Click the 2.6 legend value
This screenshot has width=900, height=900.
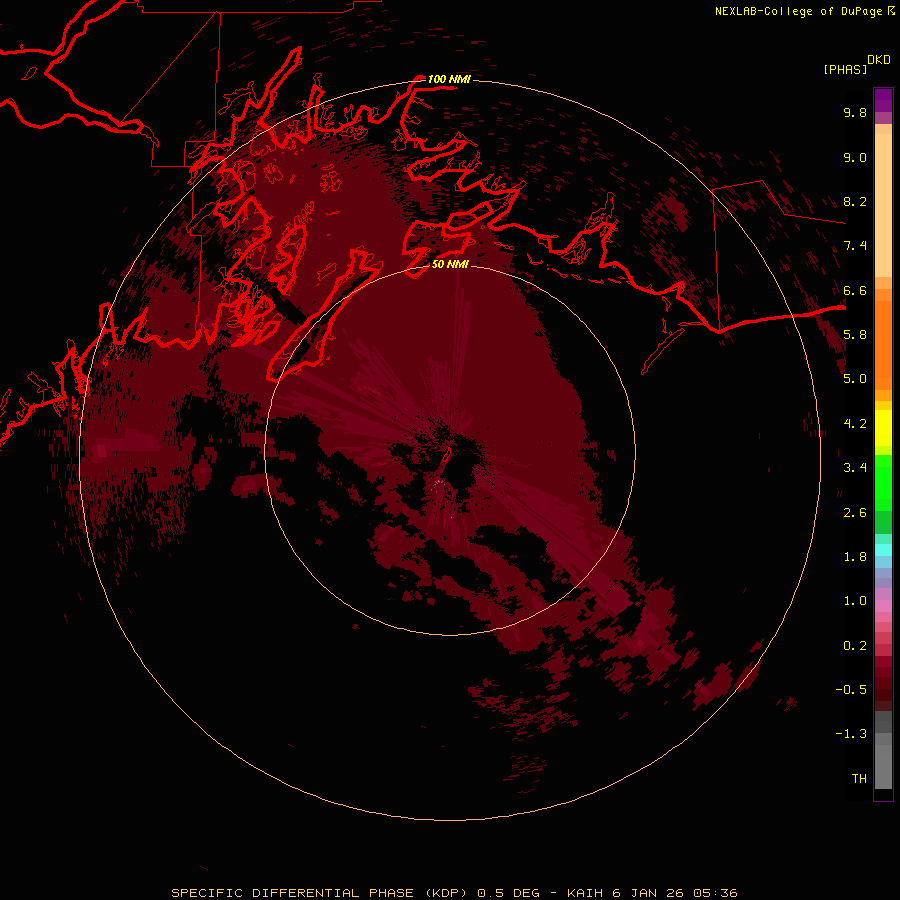(855, 513)
